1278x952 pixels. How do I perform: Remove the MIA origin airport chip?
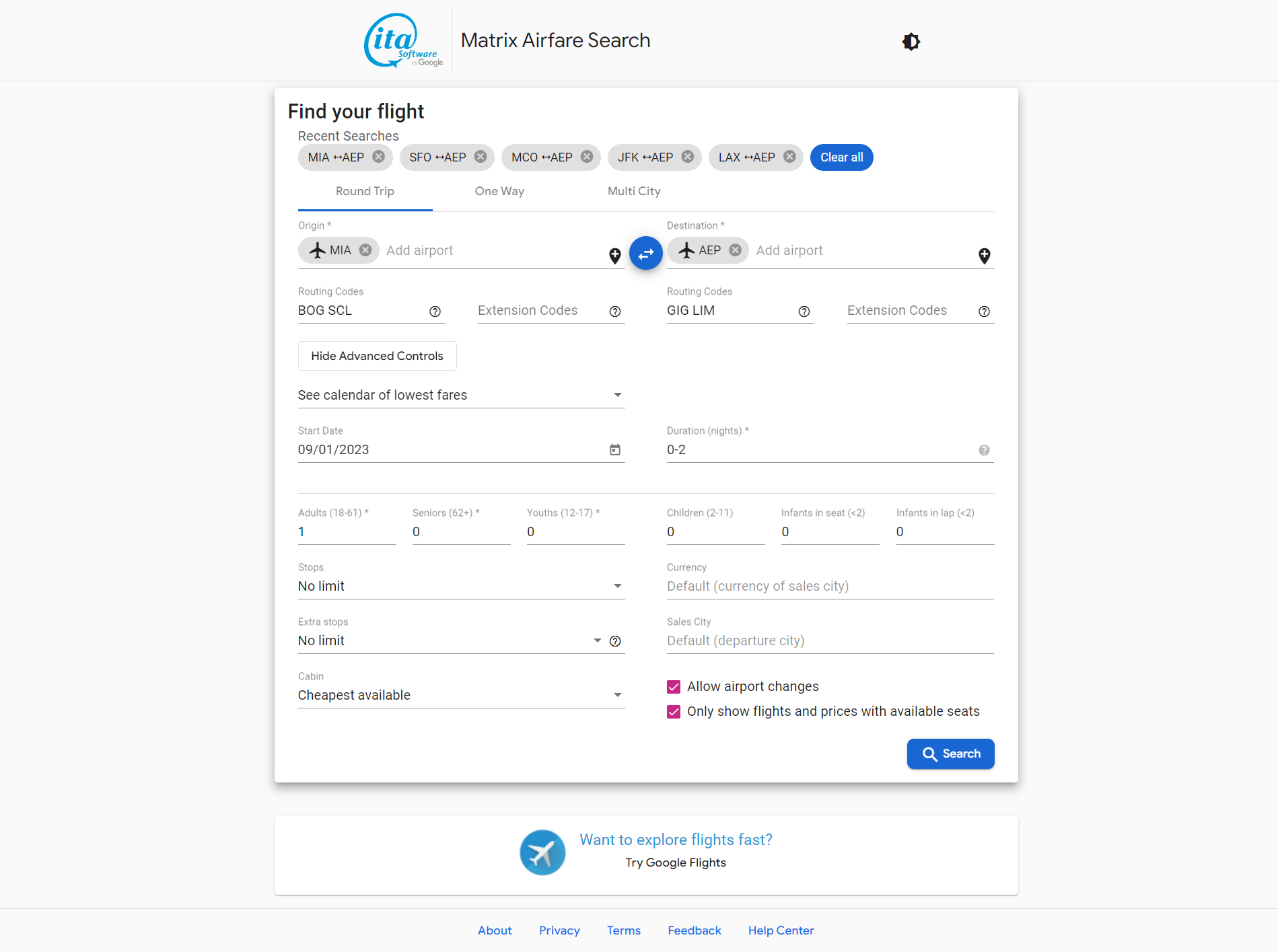(x=365, y=250)
